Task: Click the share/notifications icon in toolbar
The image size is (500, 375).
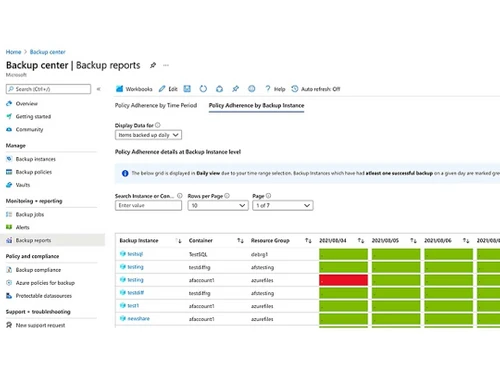Action: click(x=219, y=89)
